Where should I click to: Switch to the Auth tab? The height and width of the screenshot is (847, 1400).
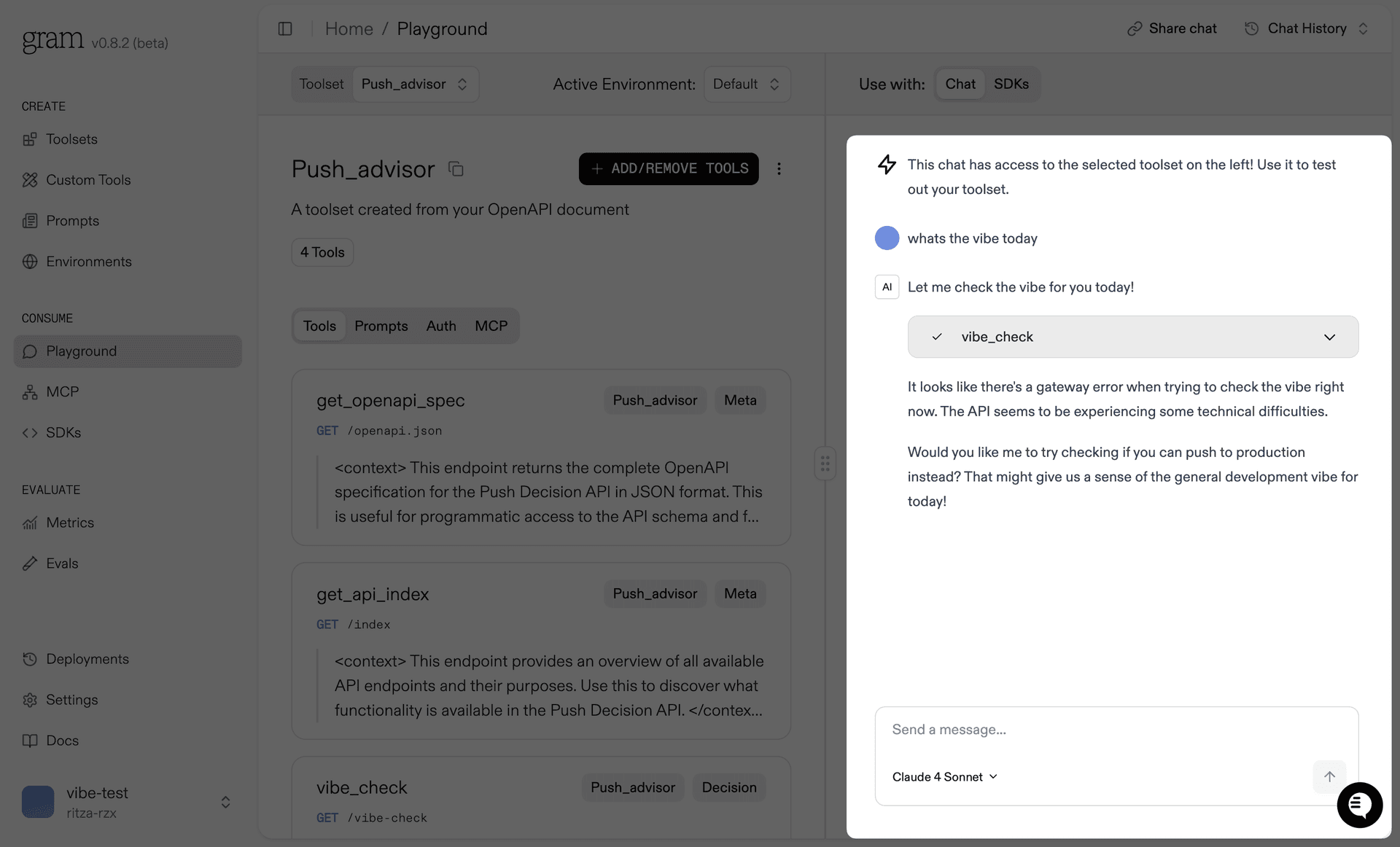coord(440,326)
